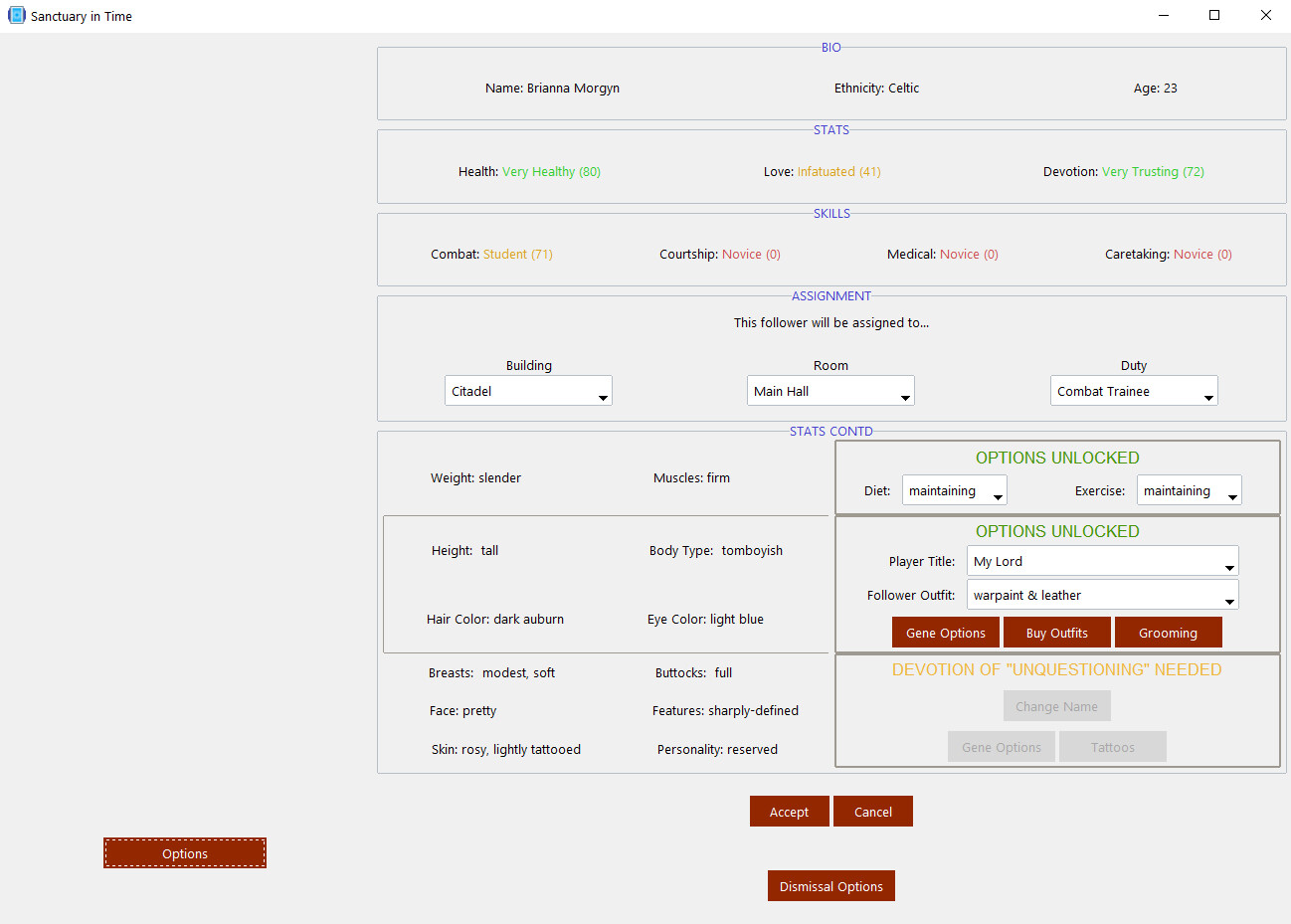Expand the Player Title dropdown showing My Lord
The image size is (1291, 924).
click(x=1102, y=561)
